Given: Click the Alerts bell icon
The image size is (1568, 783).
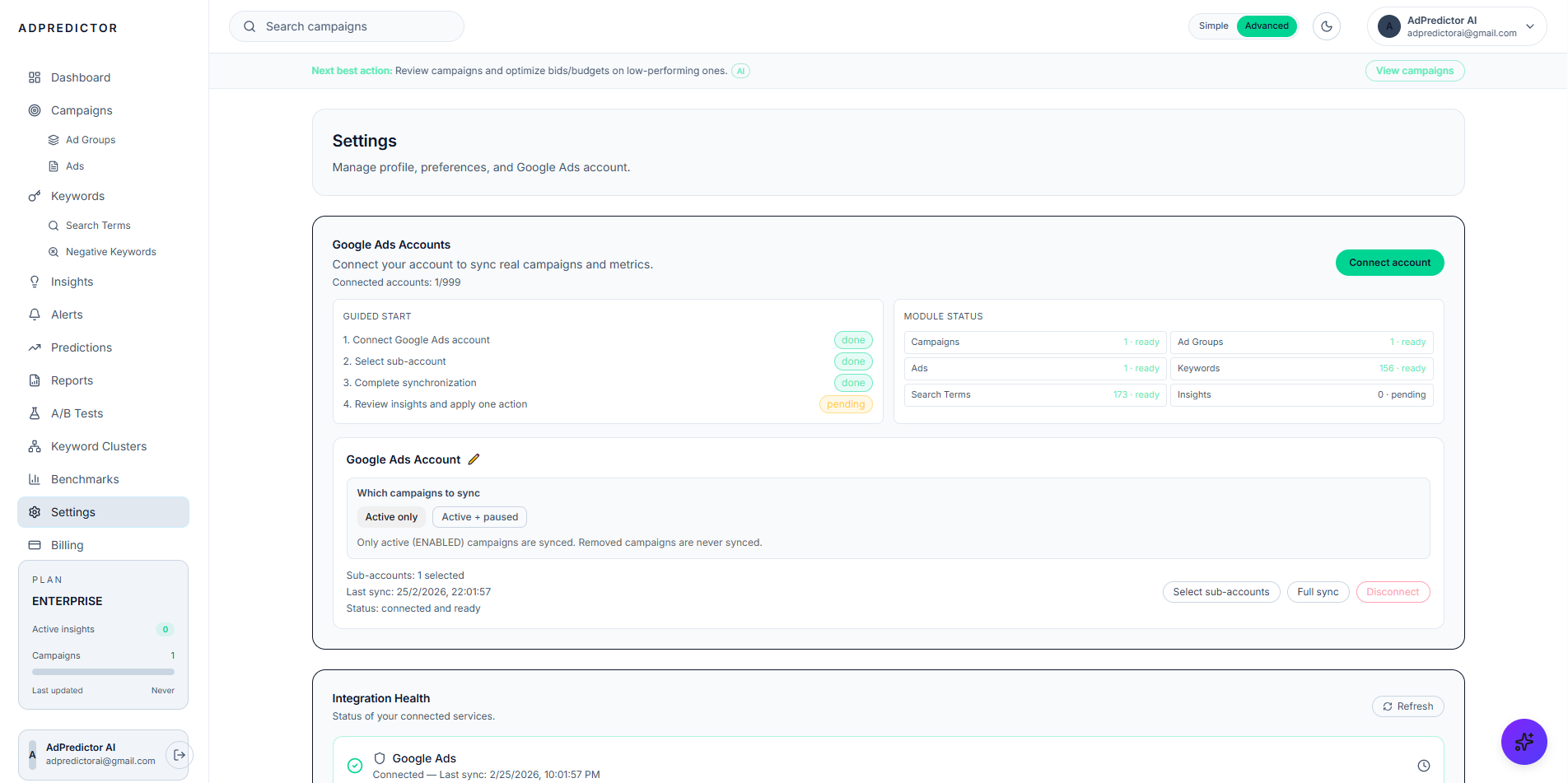Looking at the screenshot, I should (34, 314).
